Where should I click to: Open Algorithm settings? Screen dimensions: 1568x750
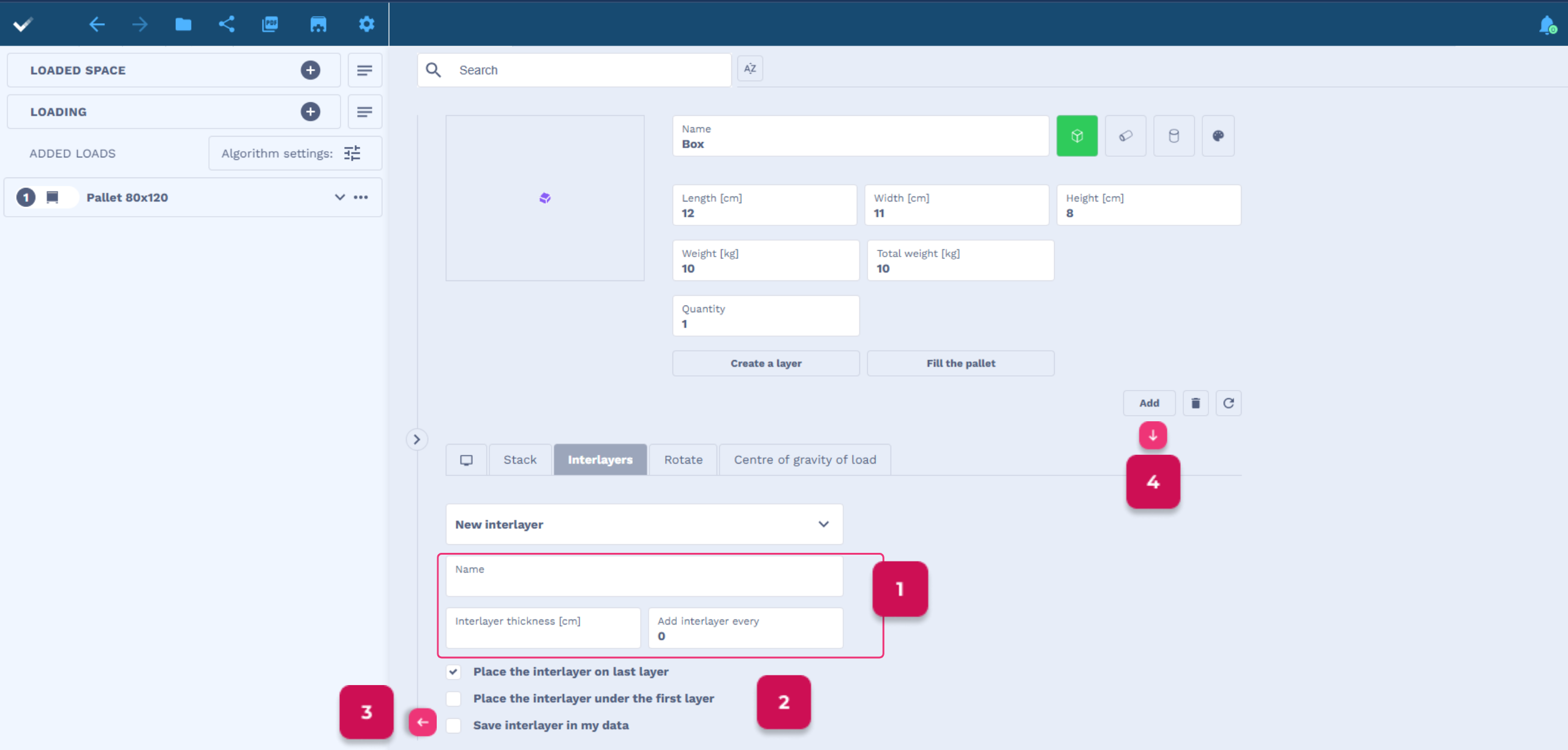coord(295,154)
